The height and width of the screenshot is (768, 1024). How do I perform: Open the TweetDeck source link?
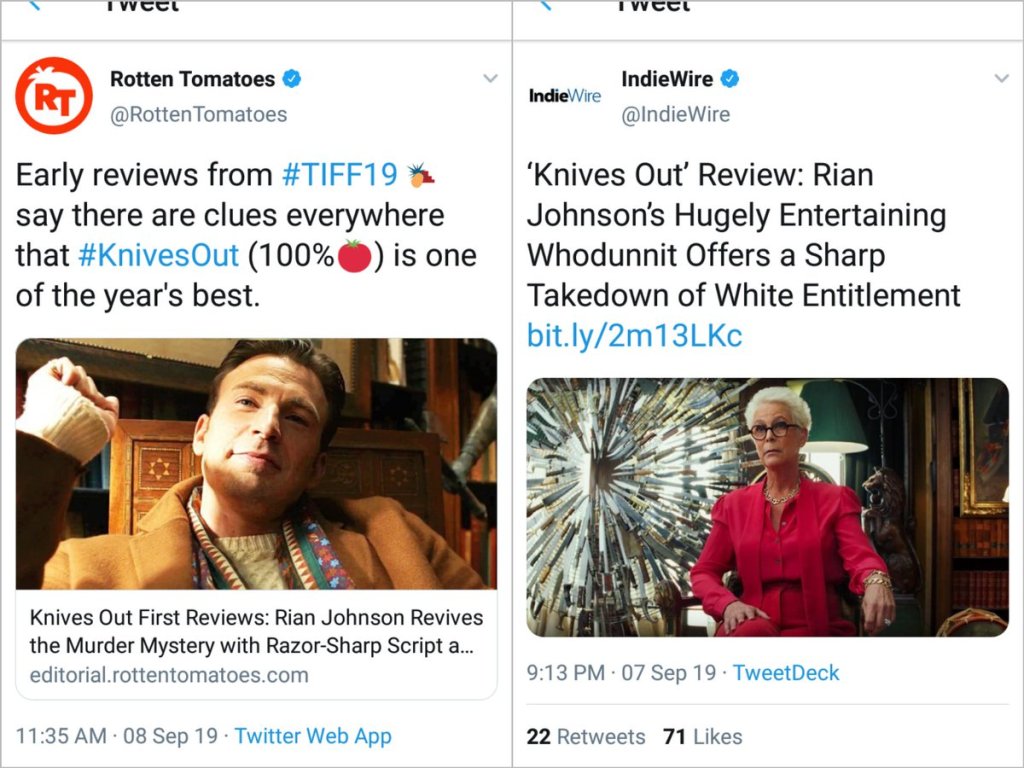[x=786, y=673]
